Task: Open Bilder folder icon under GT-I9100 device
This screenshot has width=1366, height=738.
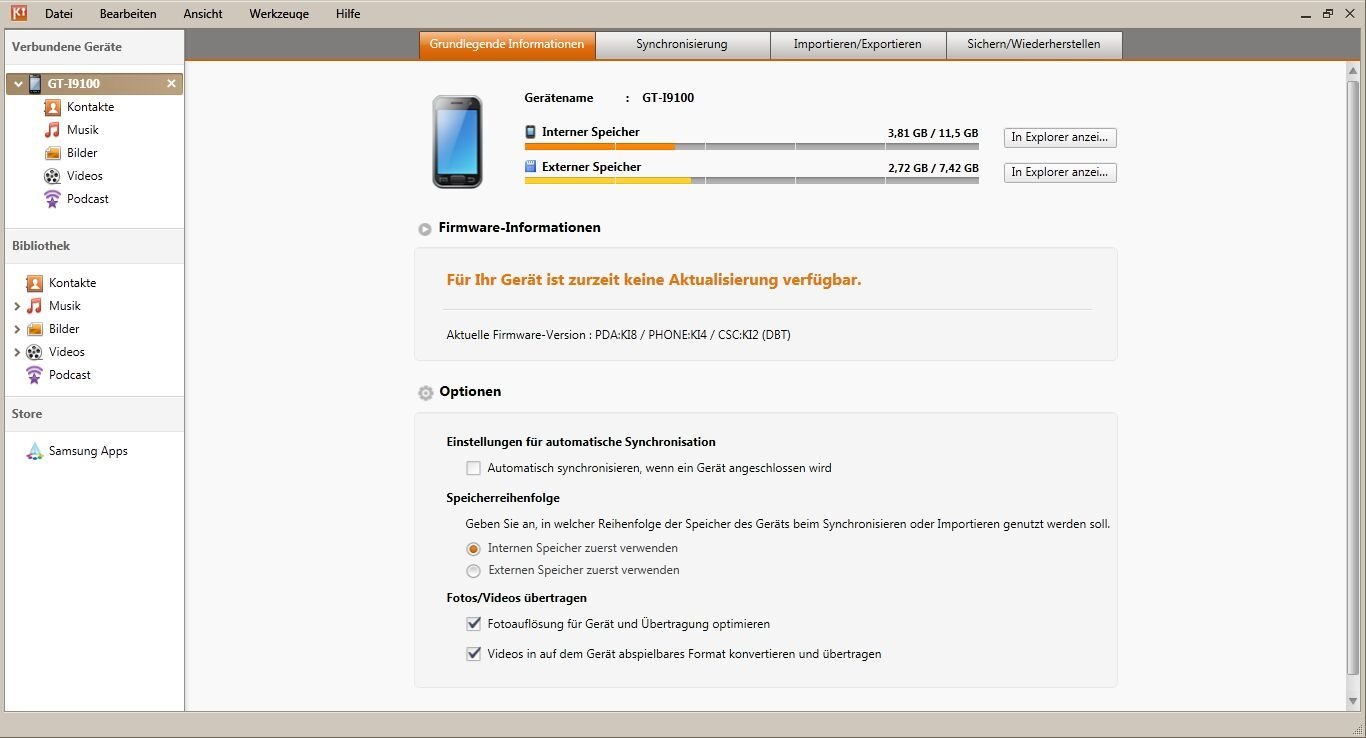Action: click(x=52, y=153)
